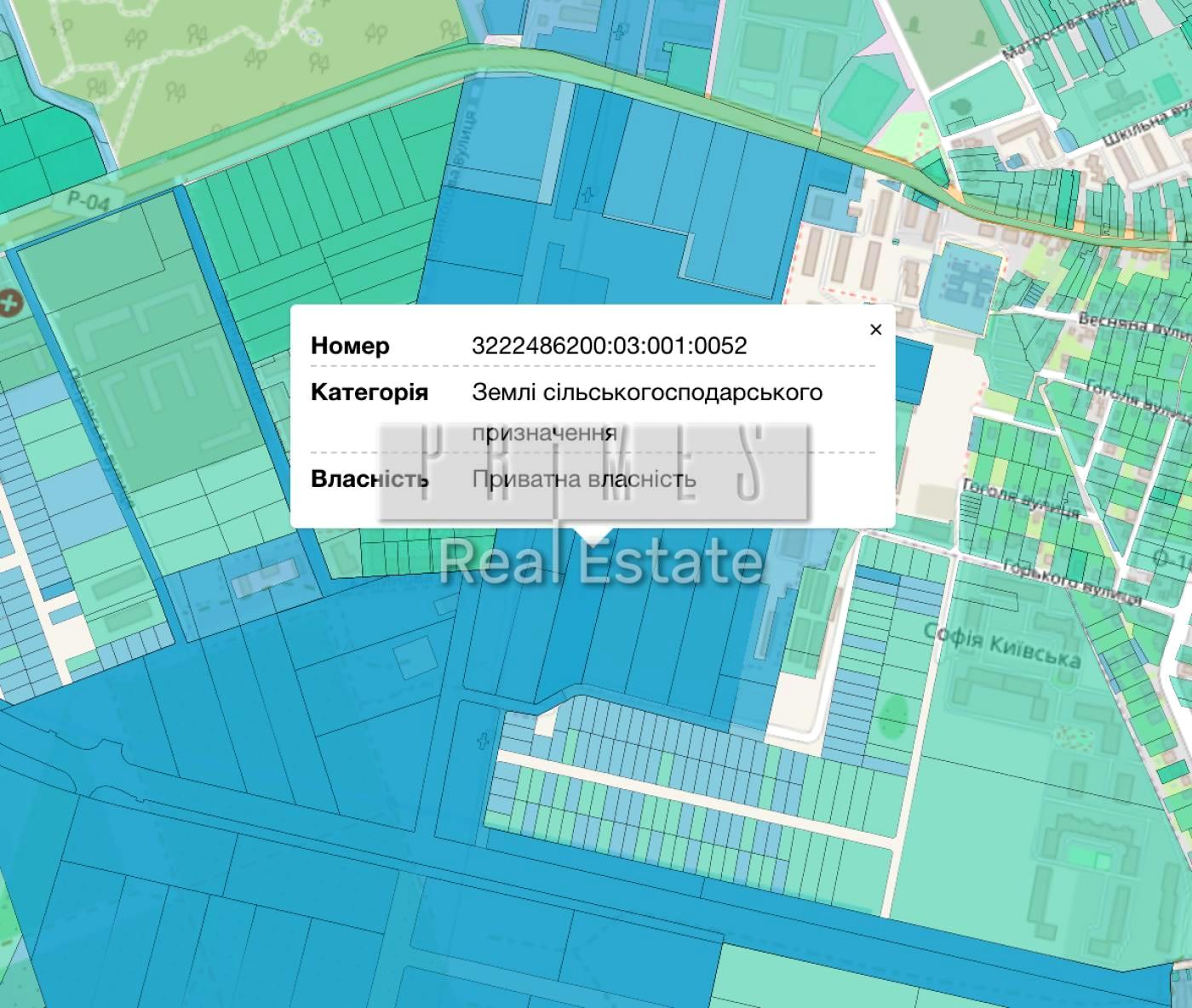Viewport: 1192px width, 1008px height.
Task: Click the Власність field label
Action: [x=369, y=479]
